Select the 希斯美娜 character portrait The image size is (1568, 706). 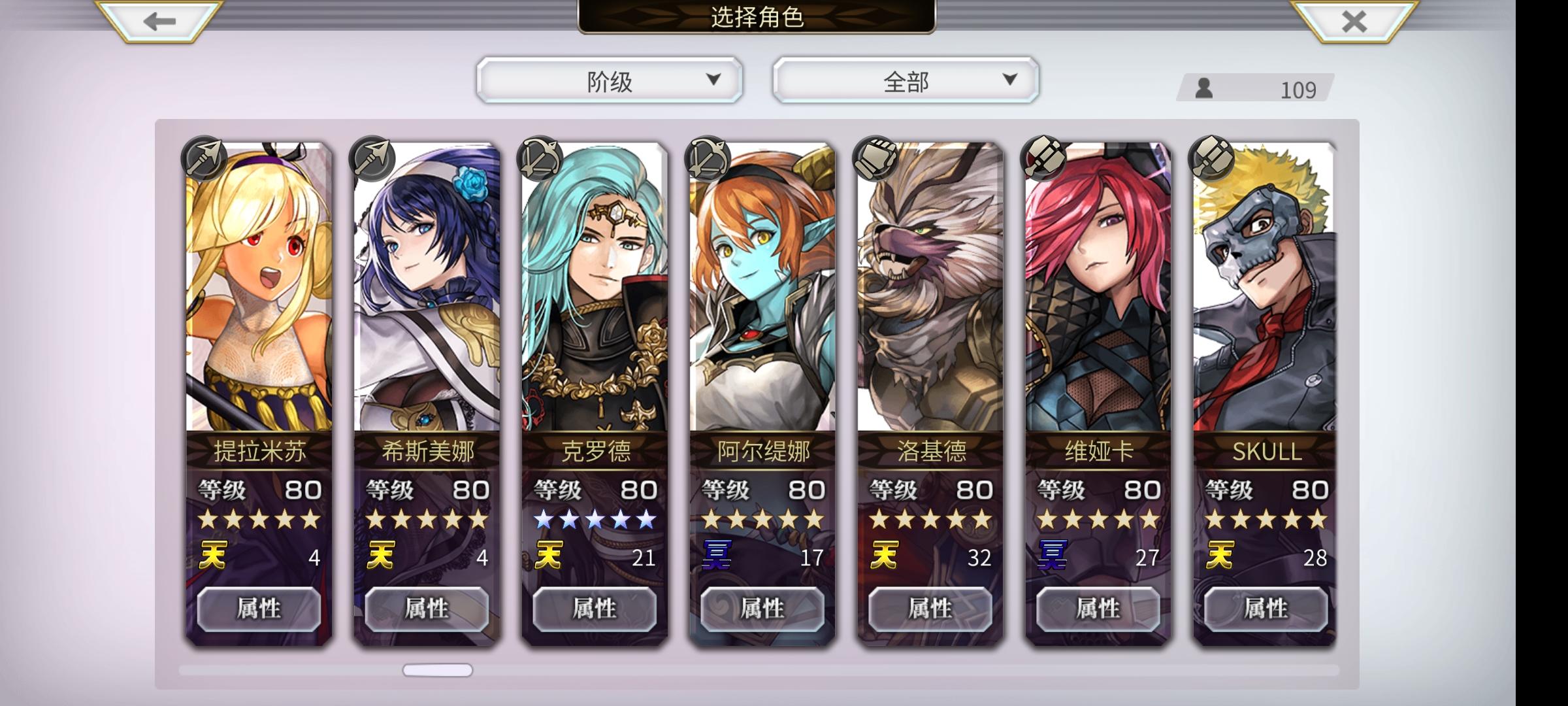pos(427,288)
